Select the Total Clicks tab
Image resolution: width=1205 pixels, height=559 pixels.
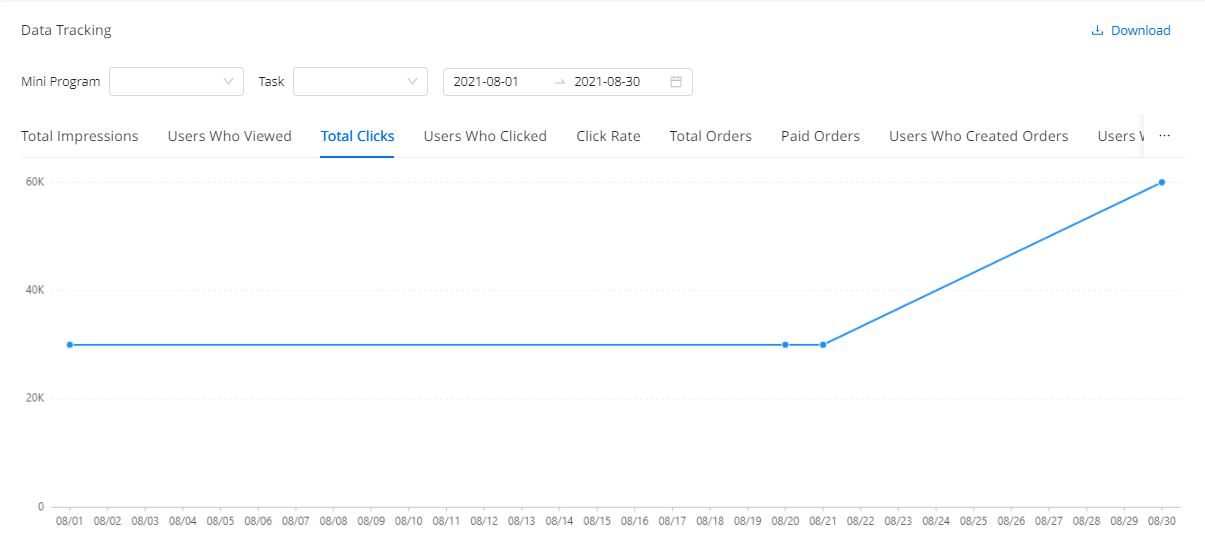pos(357,136)
